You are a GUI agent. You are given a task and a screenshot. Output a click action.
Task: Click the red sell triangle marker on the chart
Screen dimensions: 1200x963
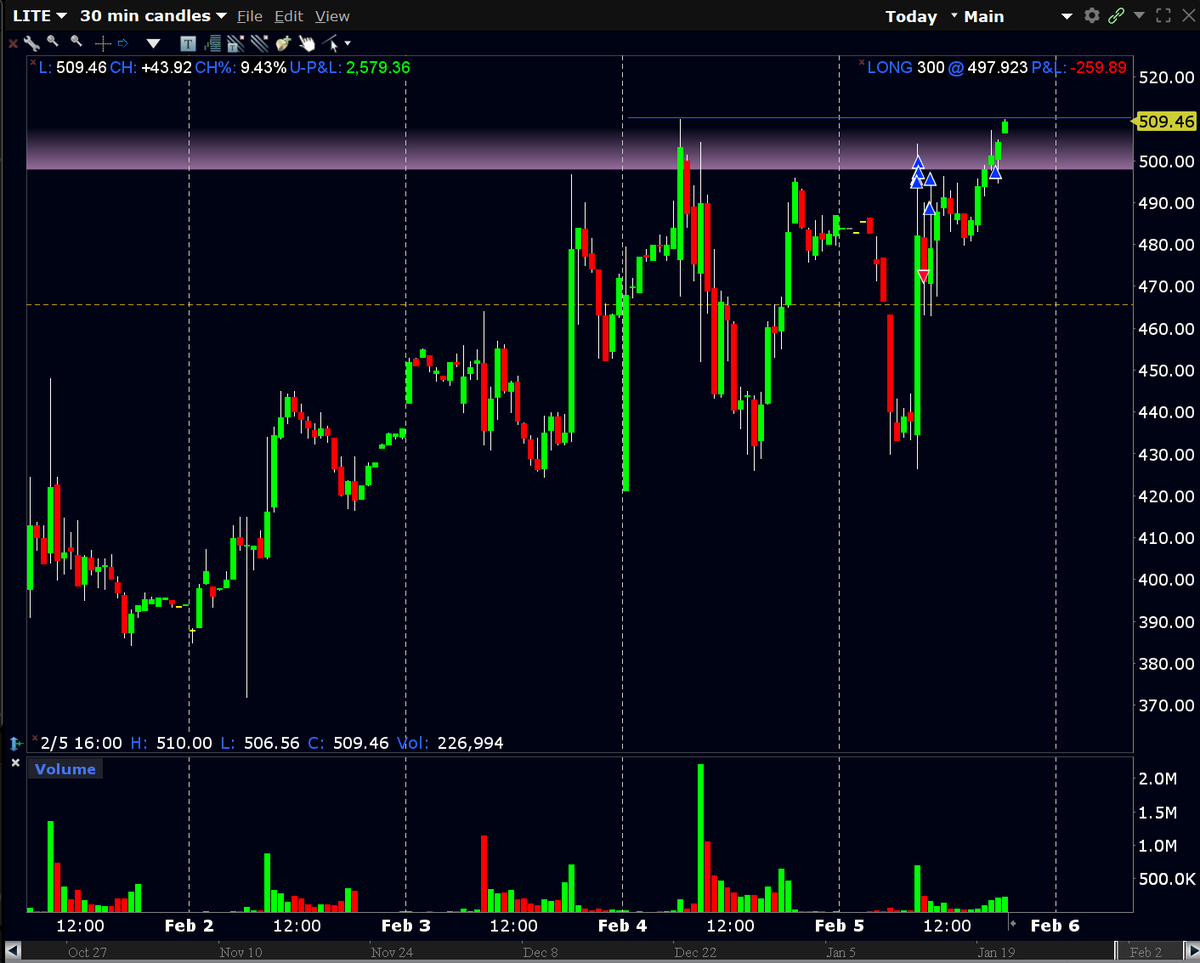[924, 275]
